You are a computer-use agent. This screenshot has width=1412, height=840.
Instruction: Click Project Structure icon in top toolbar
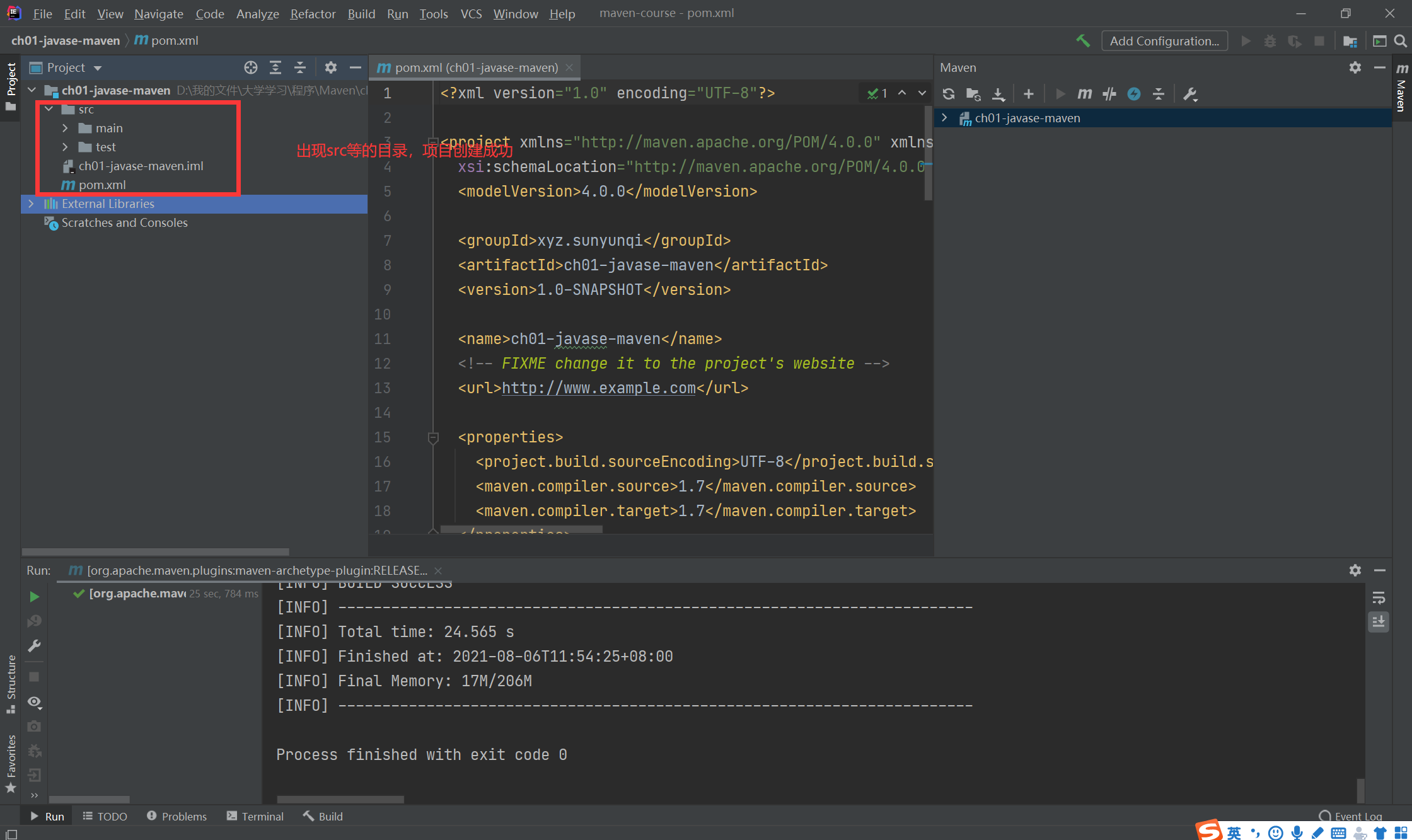click(x=1350, y=41)
